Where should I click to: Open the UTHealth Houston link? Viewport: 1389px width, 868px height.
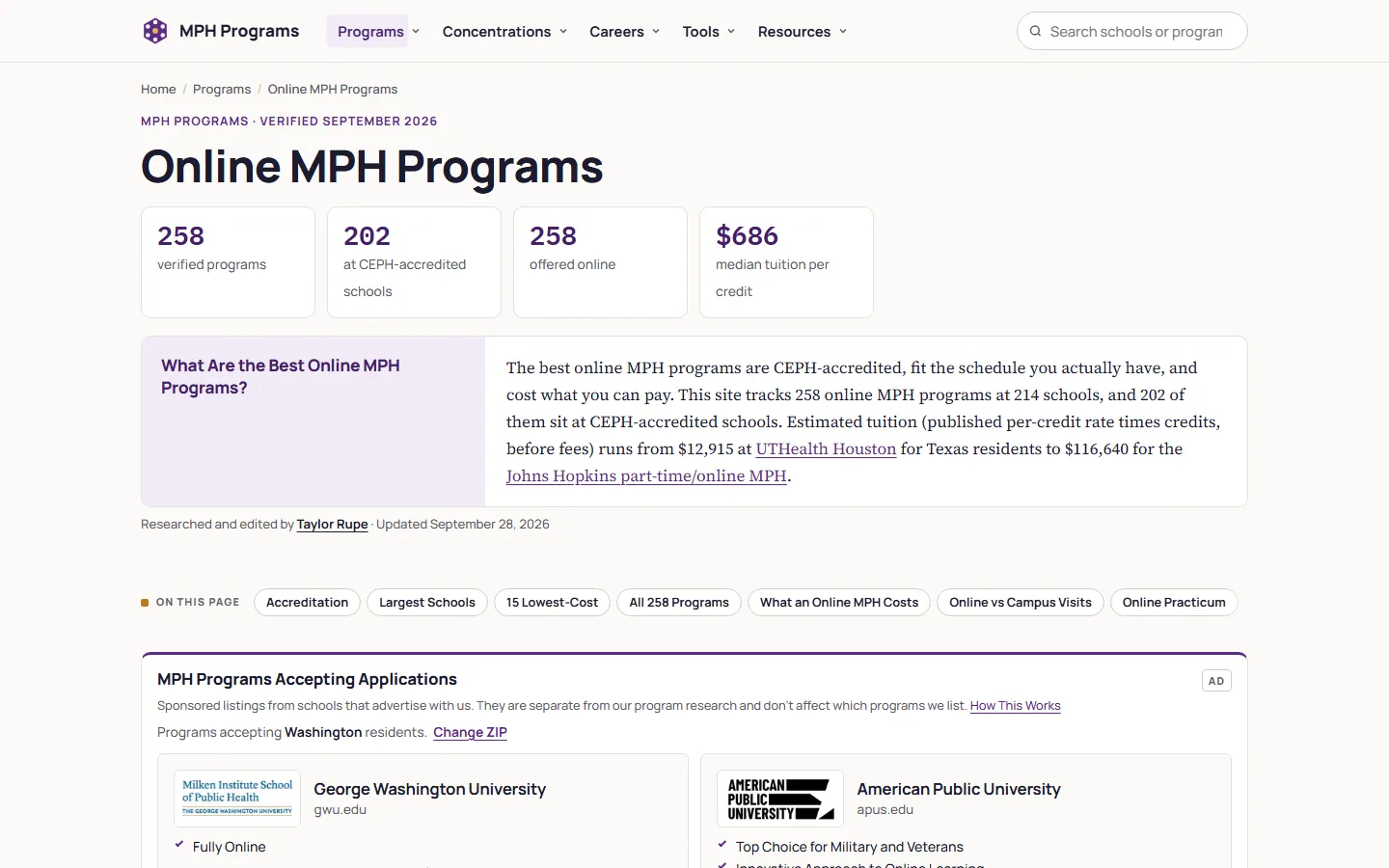826,448
